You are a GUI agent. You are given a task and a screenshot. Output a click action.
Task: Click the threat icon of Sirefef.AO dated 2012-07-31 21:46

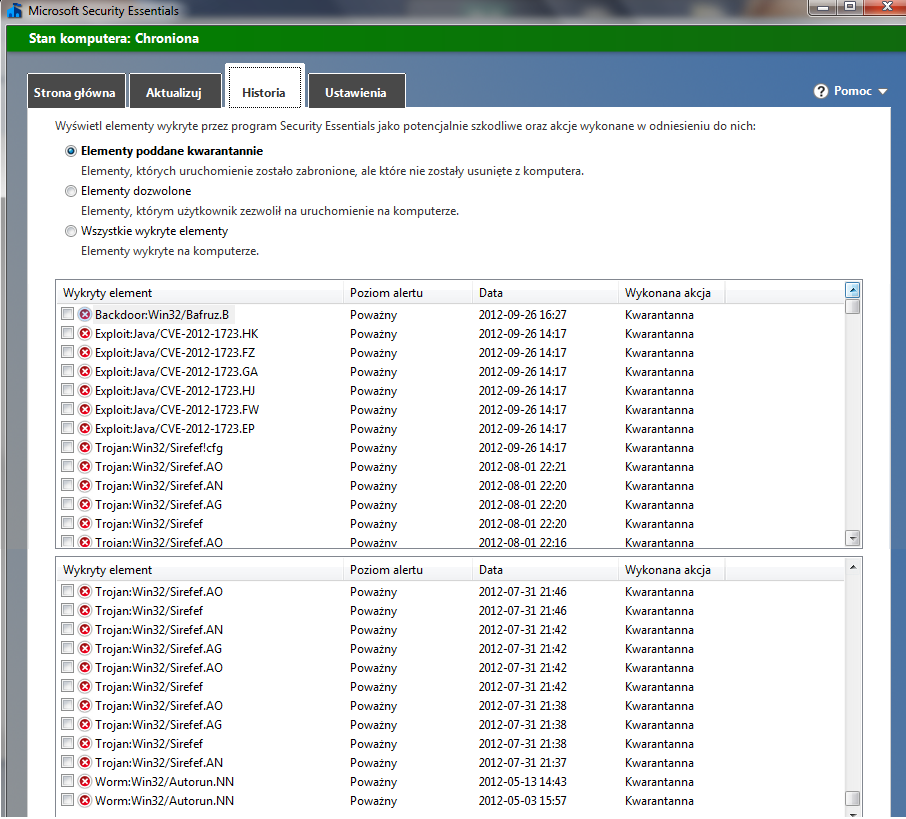click(x=85, y=591)
